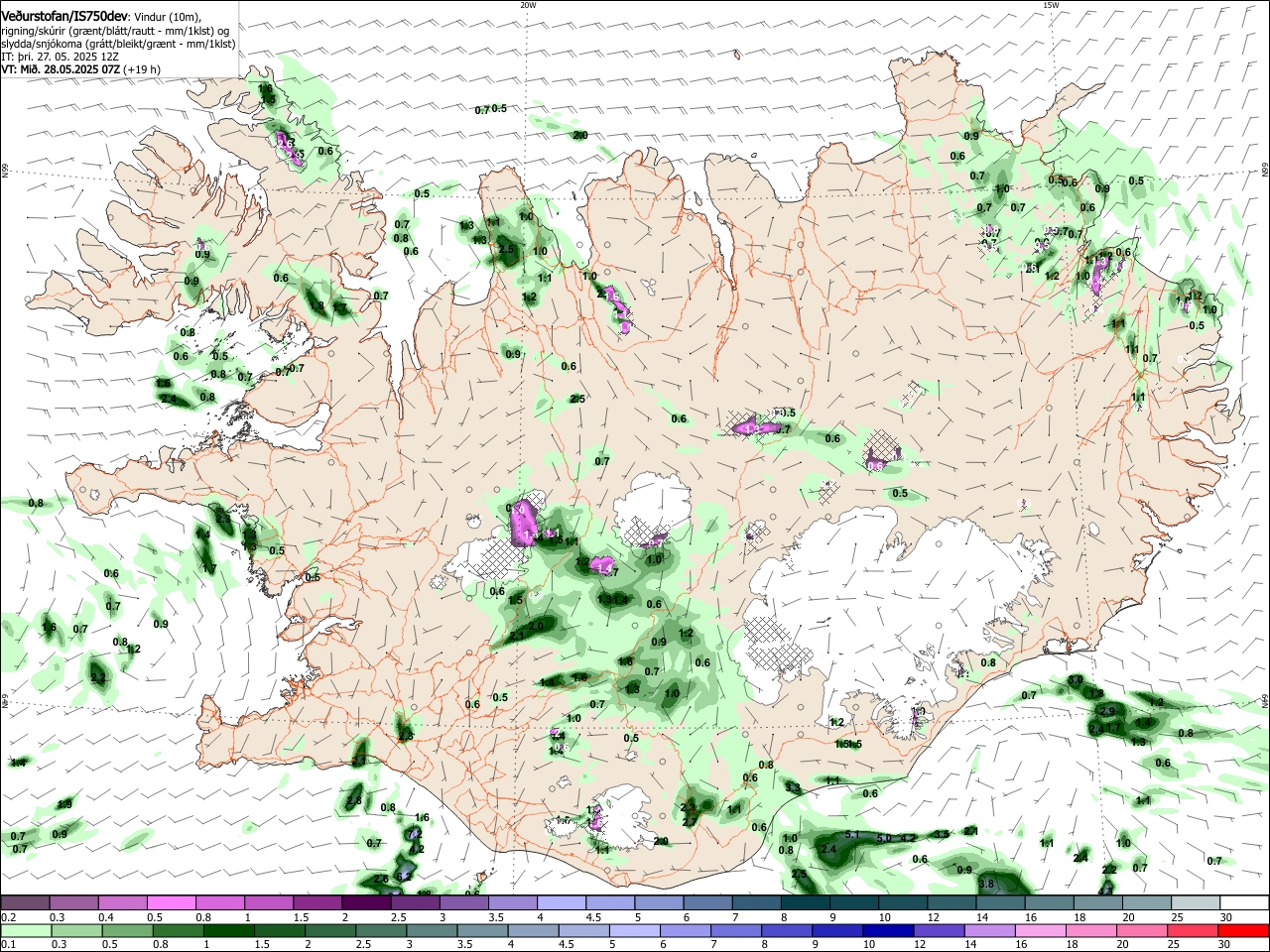Screen dimensions: 1270x952
Task: Click the 20W longitude label at top edge
Action: coord(528,5)
